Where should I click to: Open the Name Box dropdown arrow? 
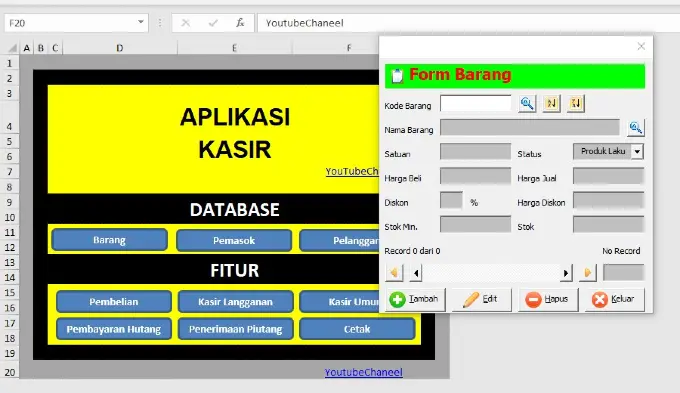141,22
